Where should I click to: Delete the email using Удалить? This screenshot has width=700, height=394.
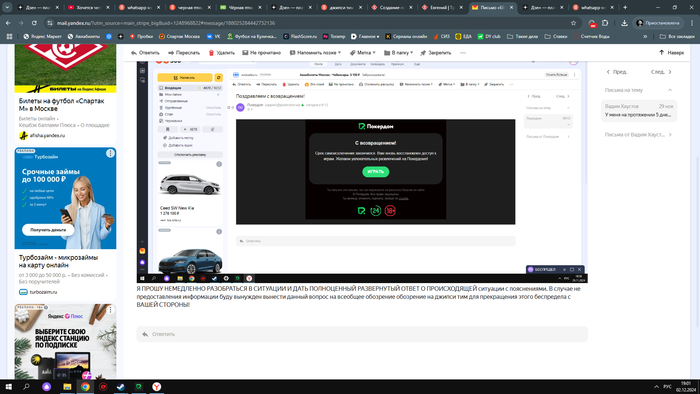pyautogui.click(x=221, y=53)
